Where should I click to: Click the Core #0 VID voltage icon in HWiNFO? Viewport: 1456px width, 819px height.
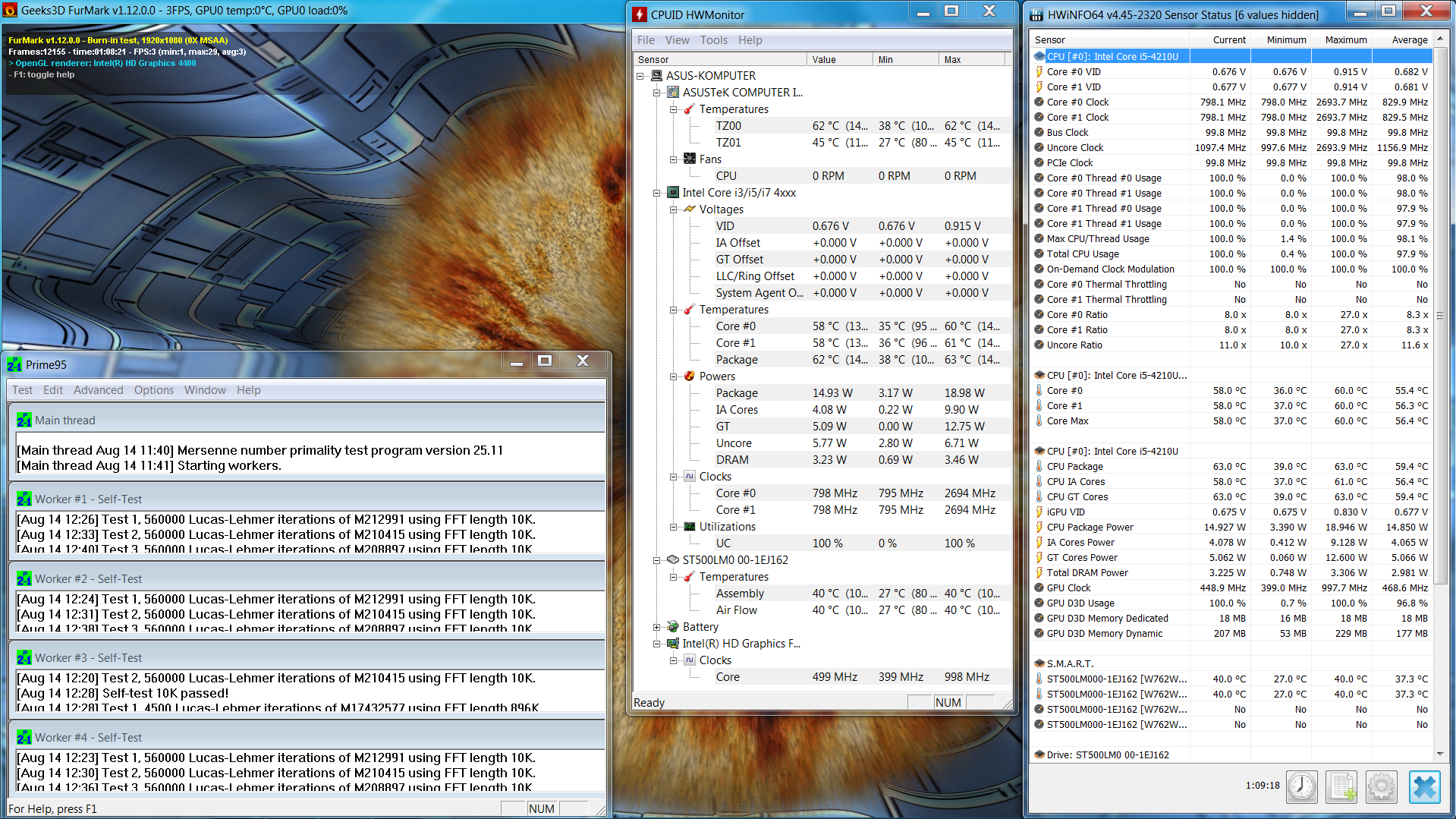tap(1039, 72)
